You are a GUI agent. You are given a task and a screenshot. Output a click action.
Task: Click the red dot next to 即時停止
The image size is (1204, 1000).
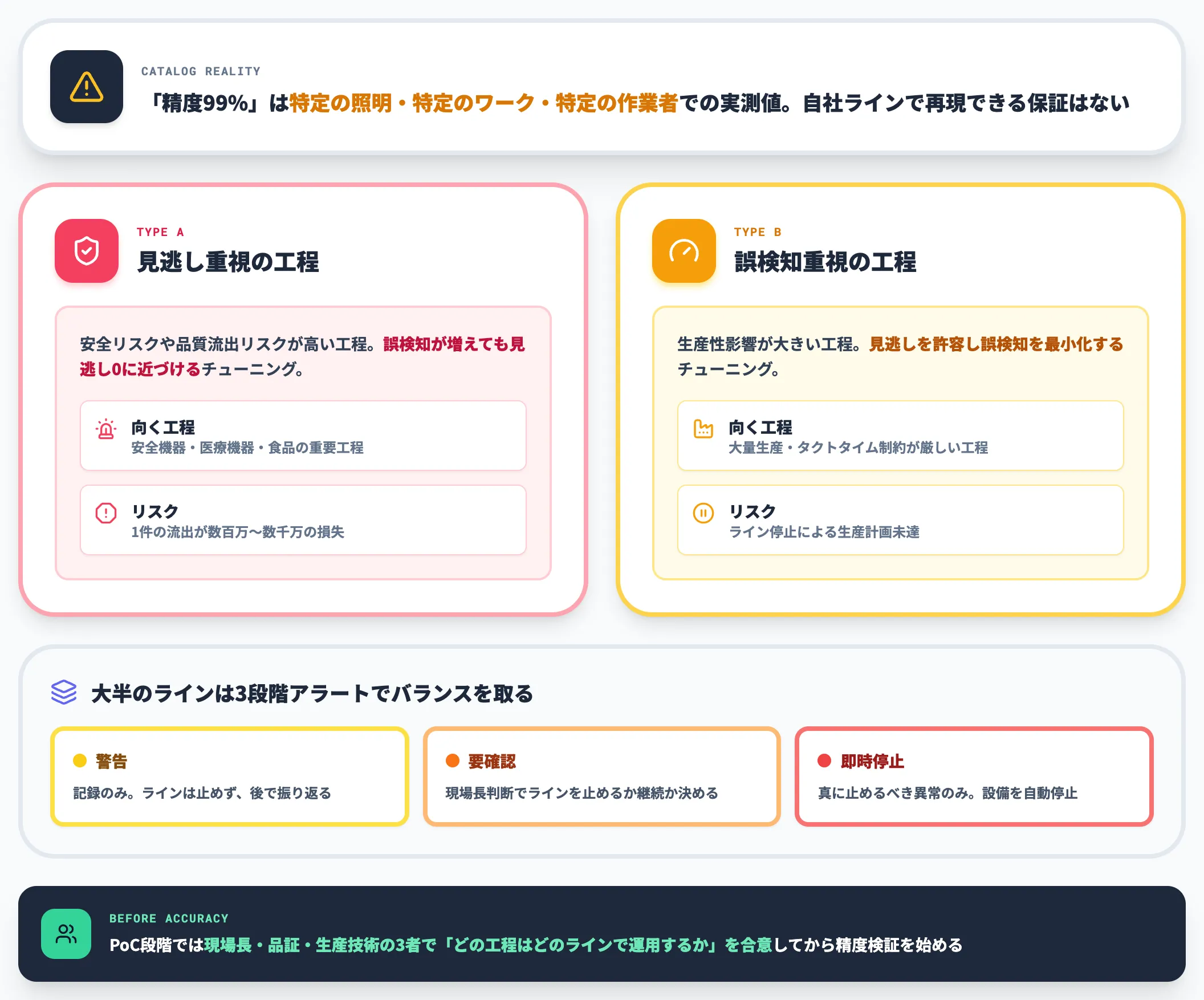click(824, 761)
